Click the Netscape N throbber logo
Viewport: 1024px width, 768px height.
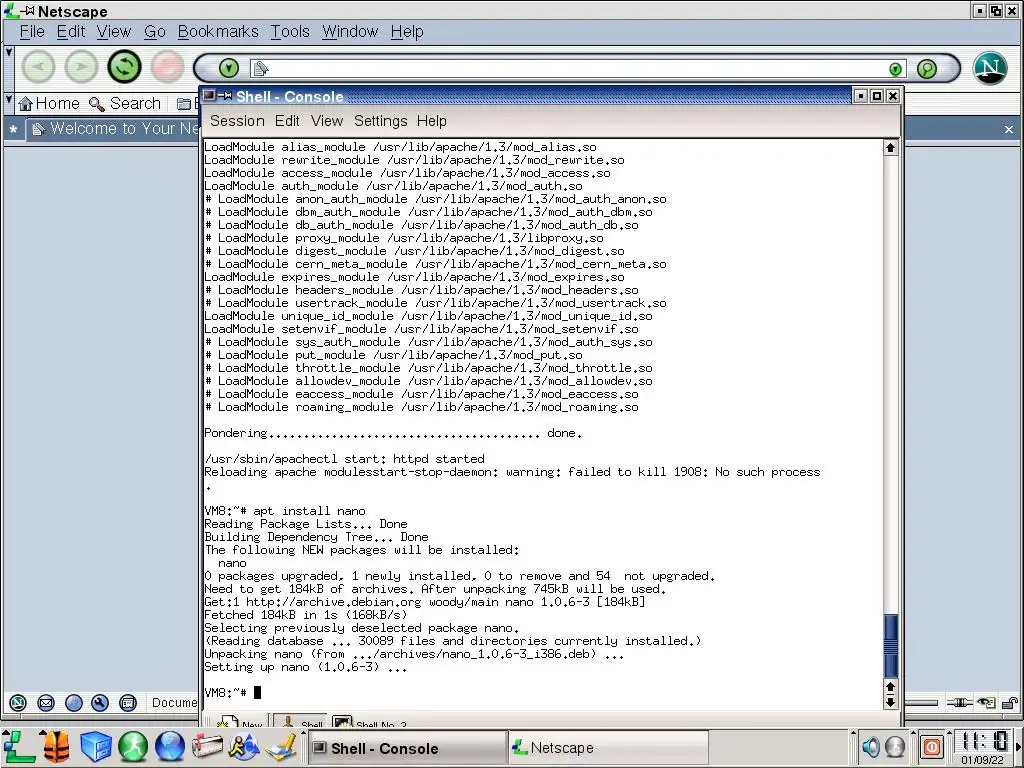pos(990,68)
